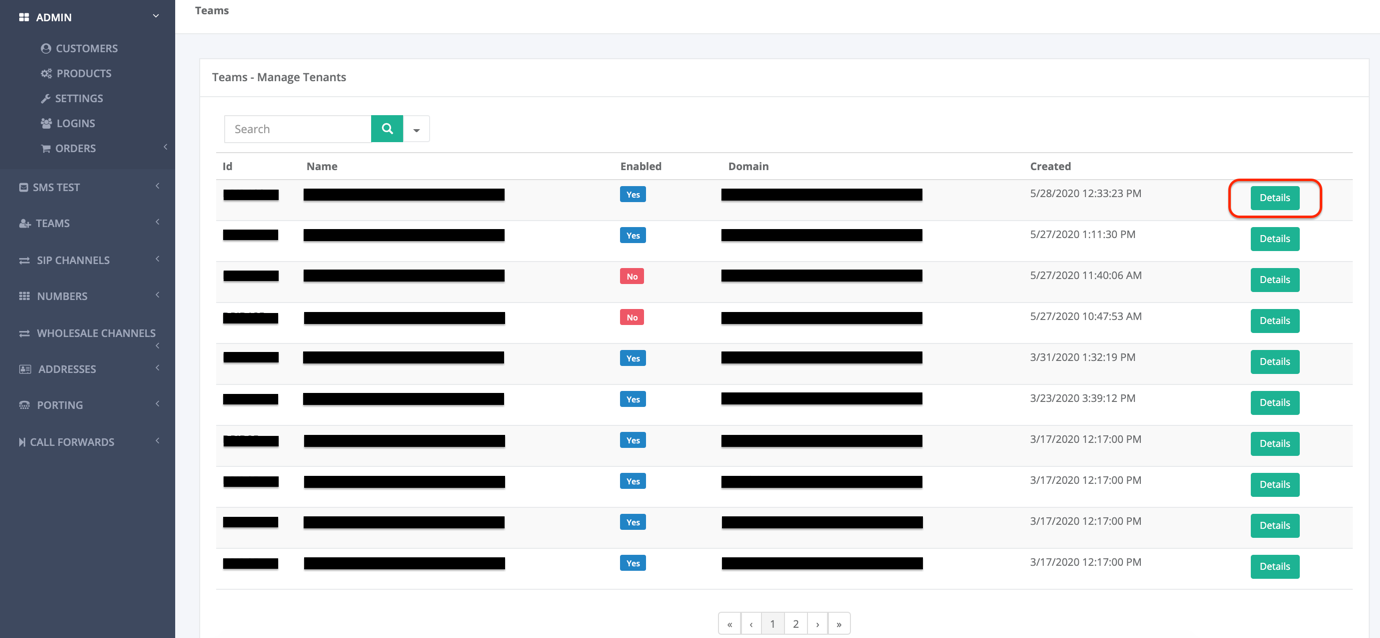
Task: Click the No badge for 10:47:53 AM row
Action: 632,317
